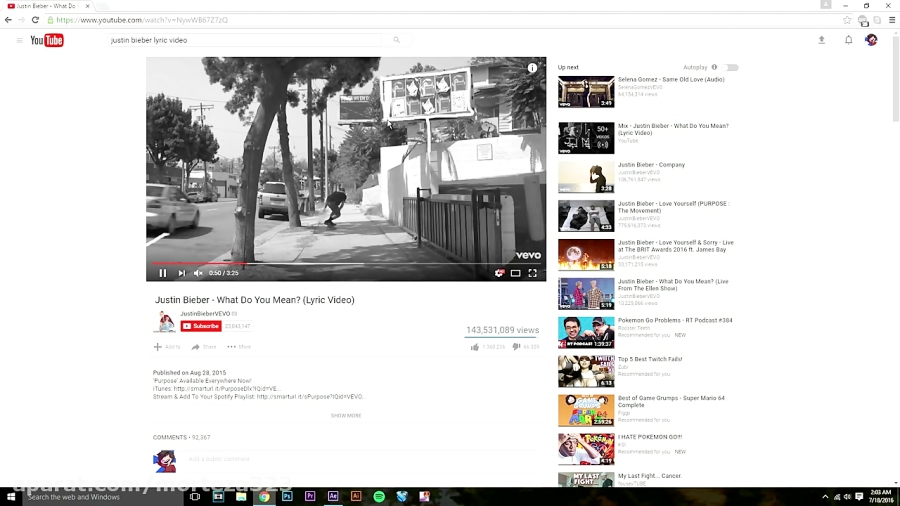Viewport: 900px width, 506px height.
Task: Toggle the Autoplay switch
Action: click(731, 68)
